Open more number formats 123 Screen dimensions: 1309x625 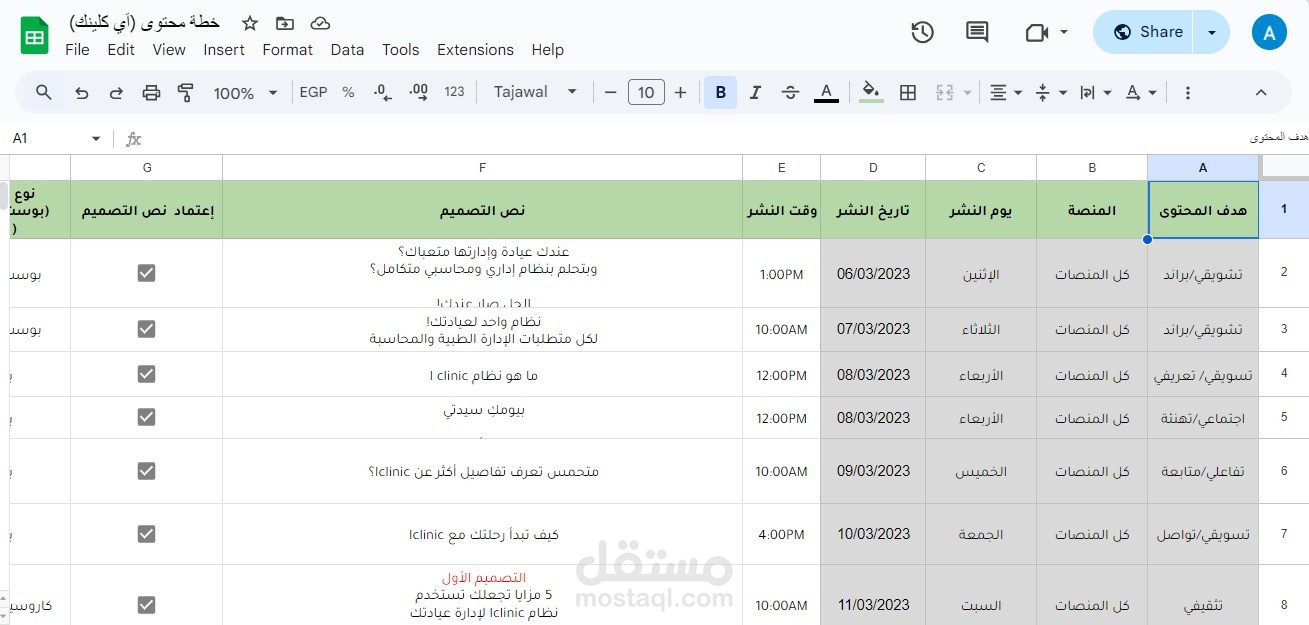pos(454,92)
